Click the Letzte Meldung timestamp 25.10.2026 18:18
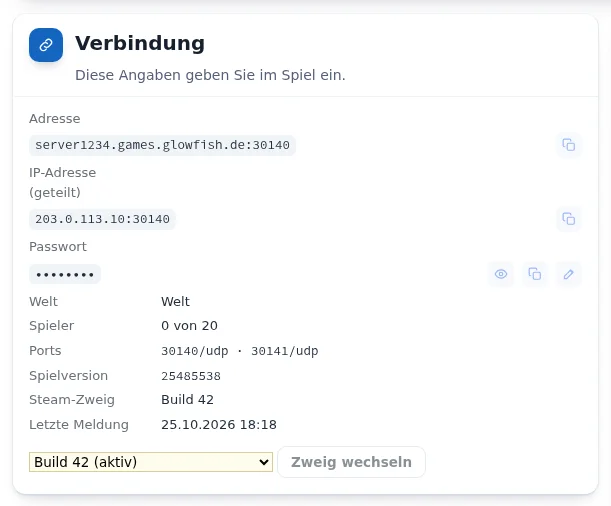This screenshot has height=506, width=611. (219, 425)
